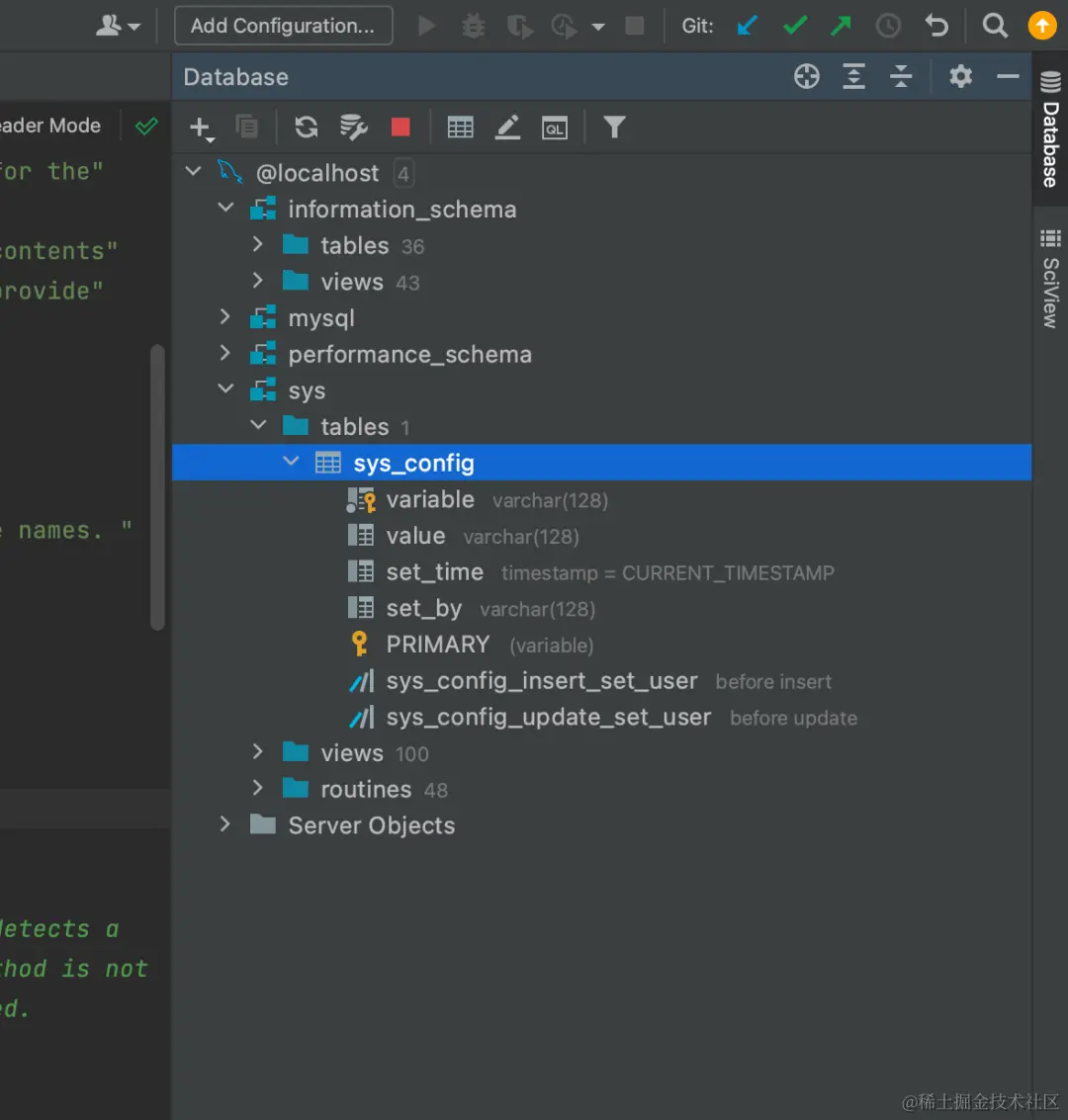This screenshot has width=1068, height=1120.
Task: Click the Filter funnel icon
Action: pos(614,128)
